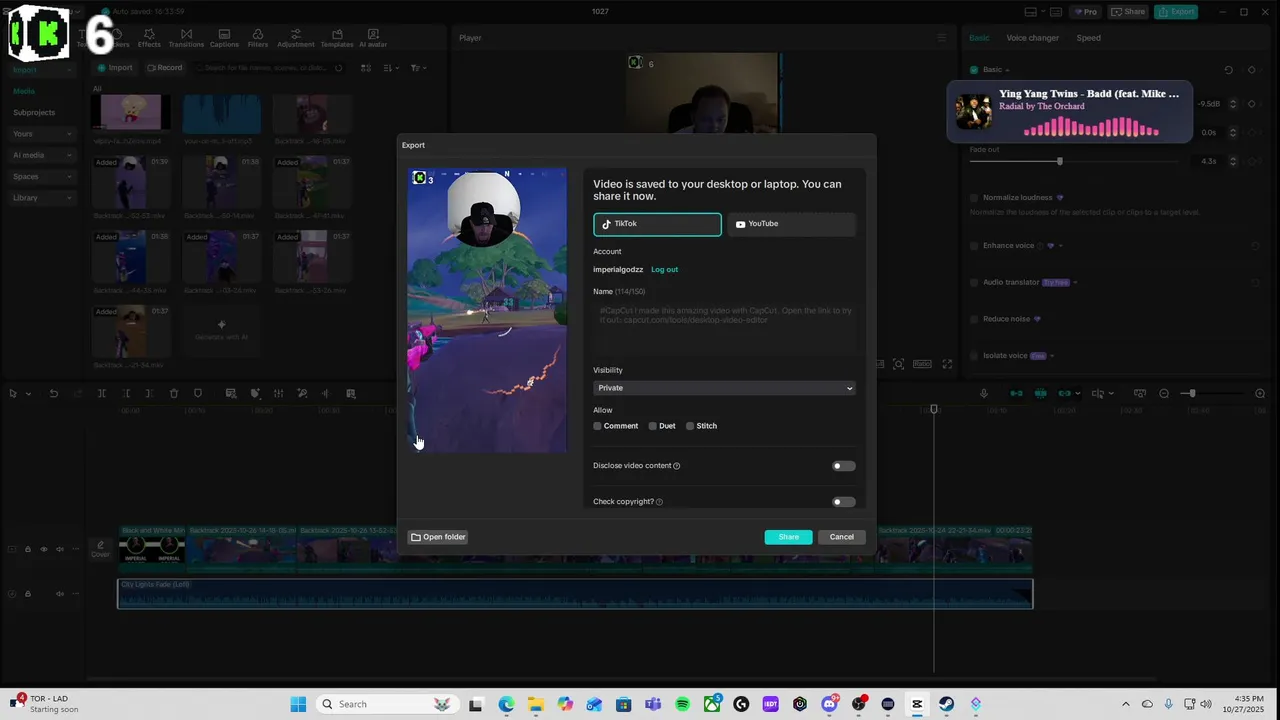
Task: Click the Fade out 4.3s stepper
Action: pos(1233,161)
